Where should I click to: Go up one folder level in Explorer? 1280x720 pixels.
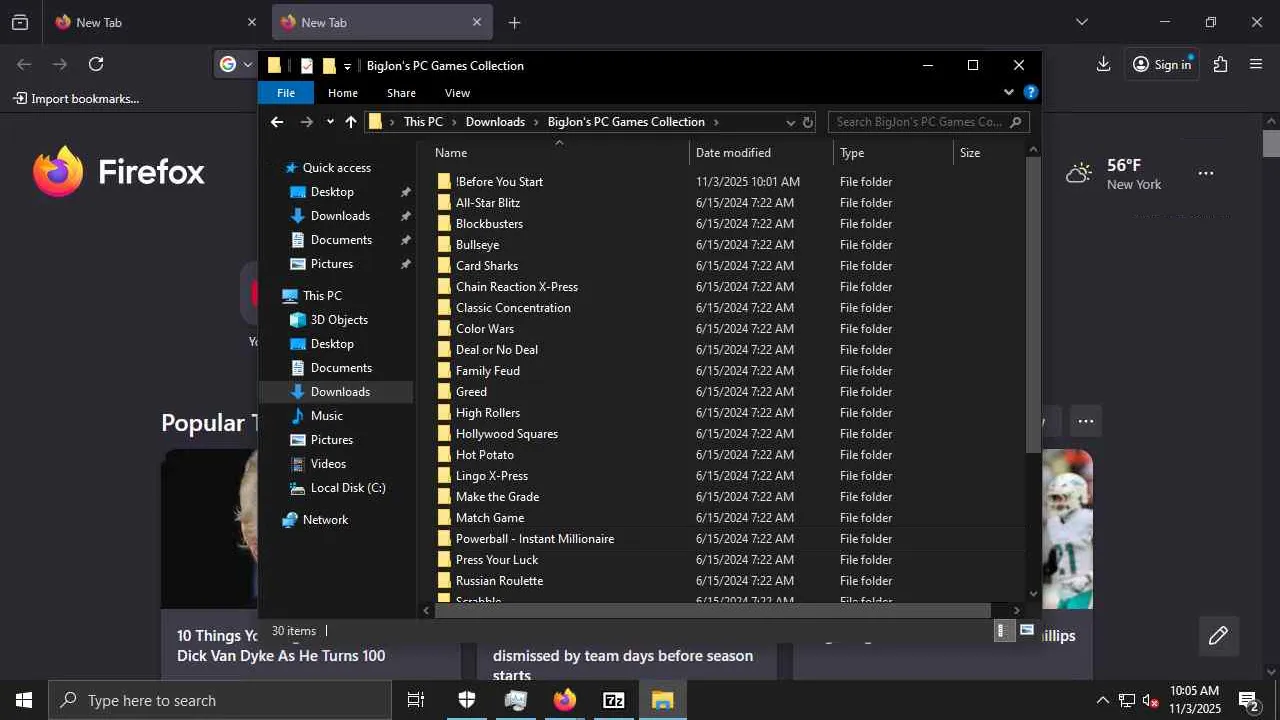click(x=351, y=122)
